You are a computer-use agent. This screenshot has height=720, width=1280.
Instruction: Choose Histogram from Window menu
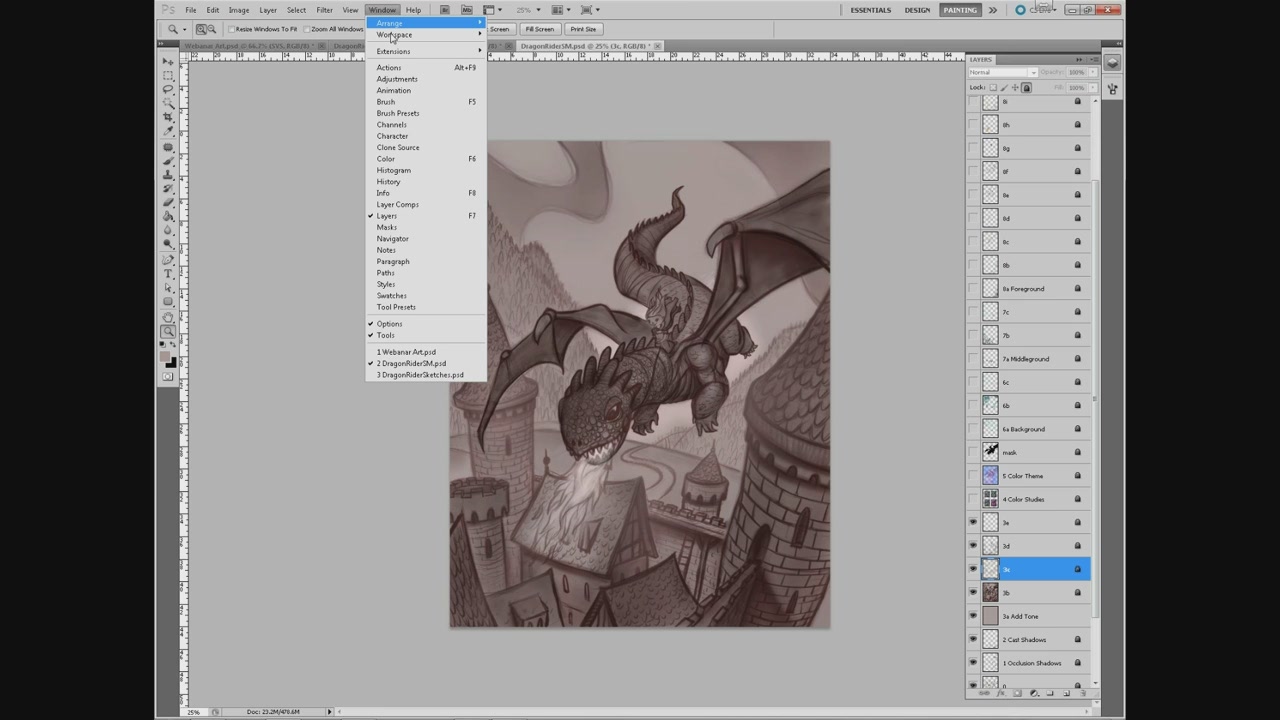click(393, 170)
